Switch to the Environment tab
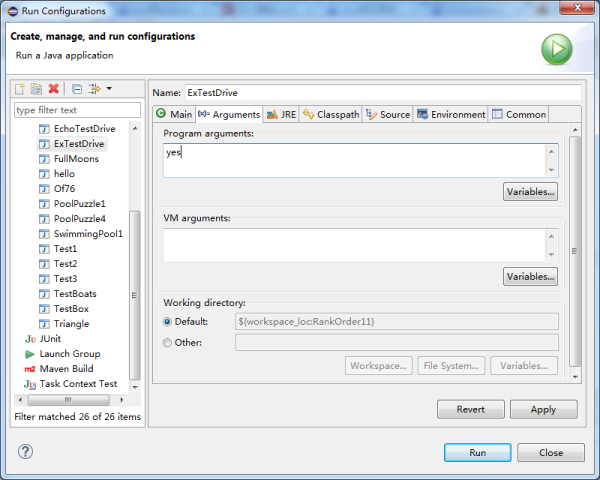This screenshot has height=480, width=600. (x=451, y=114)
